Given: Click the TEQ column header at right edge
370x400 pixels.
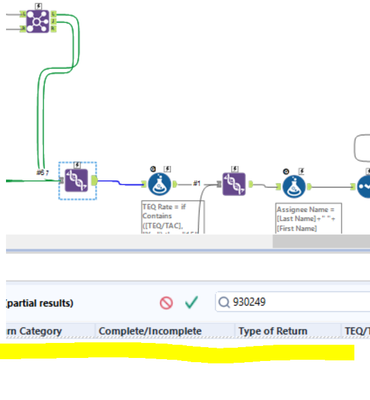Looking at the screenshot, I should 356,331.
